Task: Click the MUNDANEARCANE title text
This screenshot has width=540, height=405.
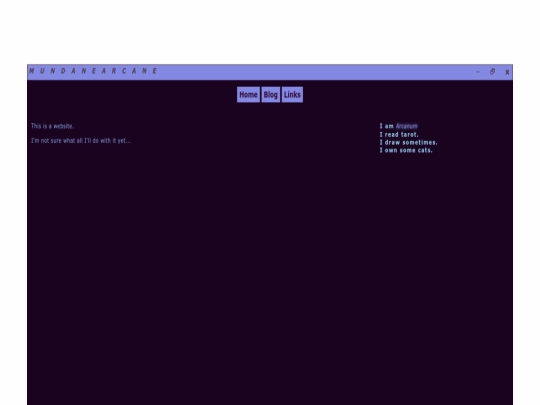Action: [x=93, y=71]
